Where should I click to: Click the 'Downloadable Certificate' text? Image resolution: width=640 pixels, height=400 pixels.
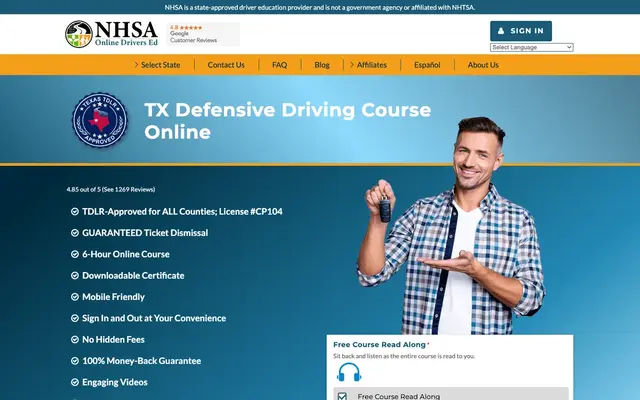coord(133,276)
